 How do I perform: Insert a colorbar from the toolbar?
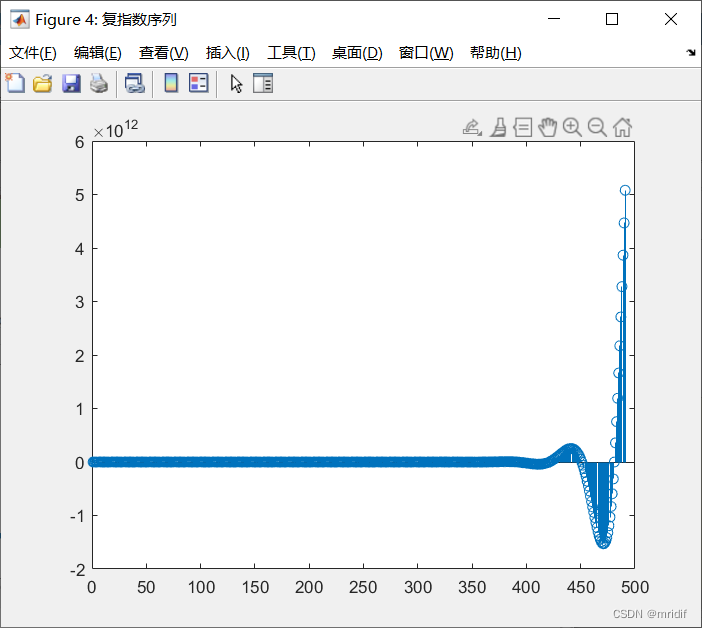click(x=171, y=83)
